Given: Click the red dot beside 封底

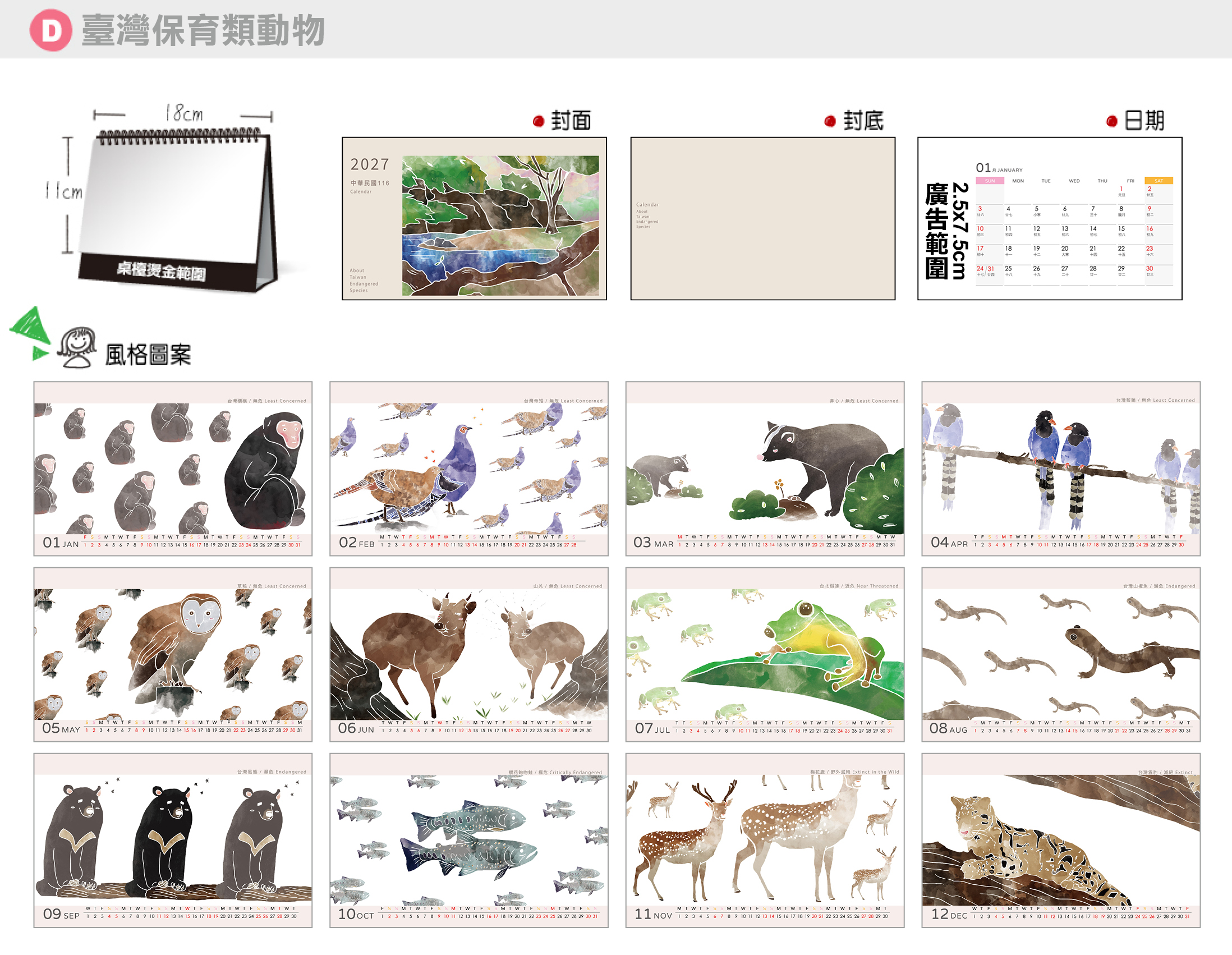Looking at the screenshot, I should [830, 121].
